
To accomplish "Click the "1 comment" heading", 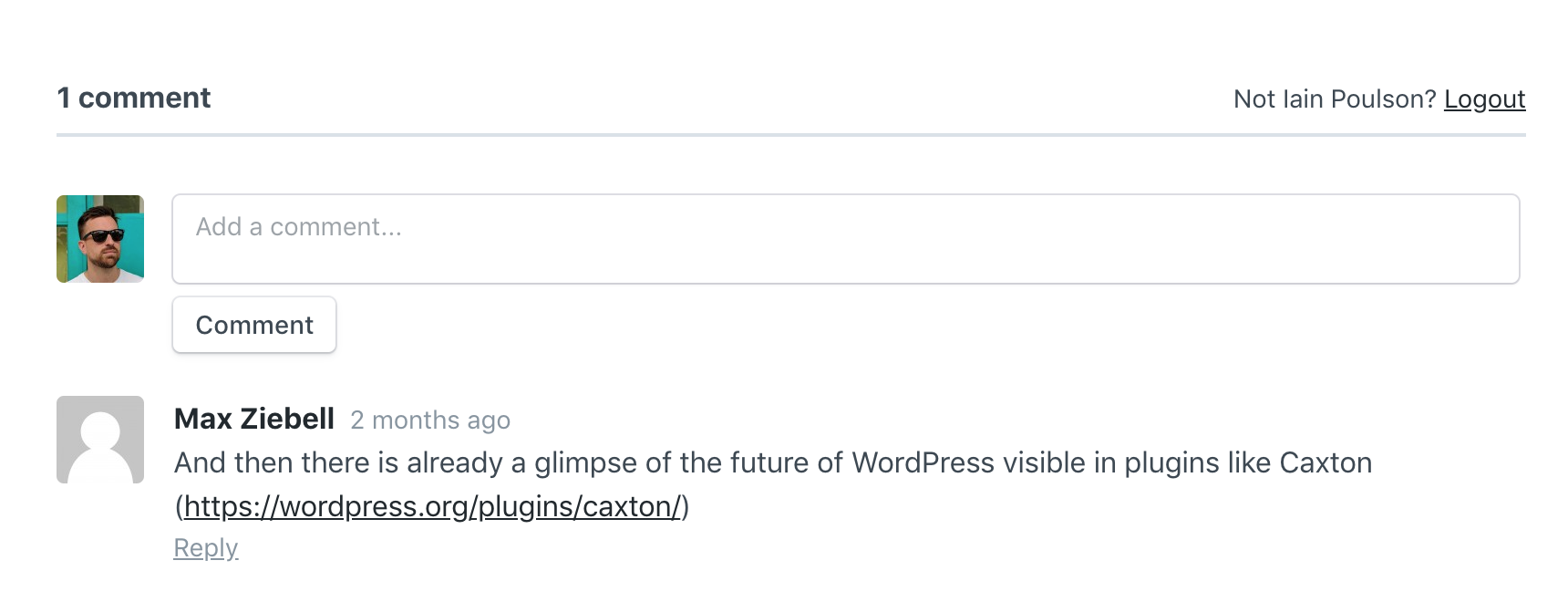I will [x=133, y=98].
